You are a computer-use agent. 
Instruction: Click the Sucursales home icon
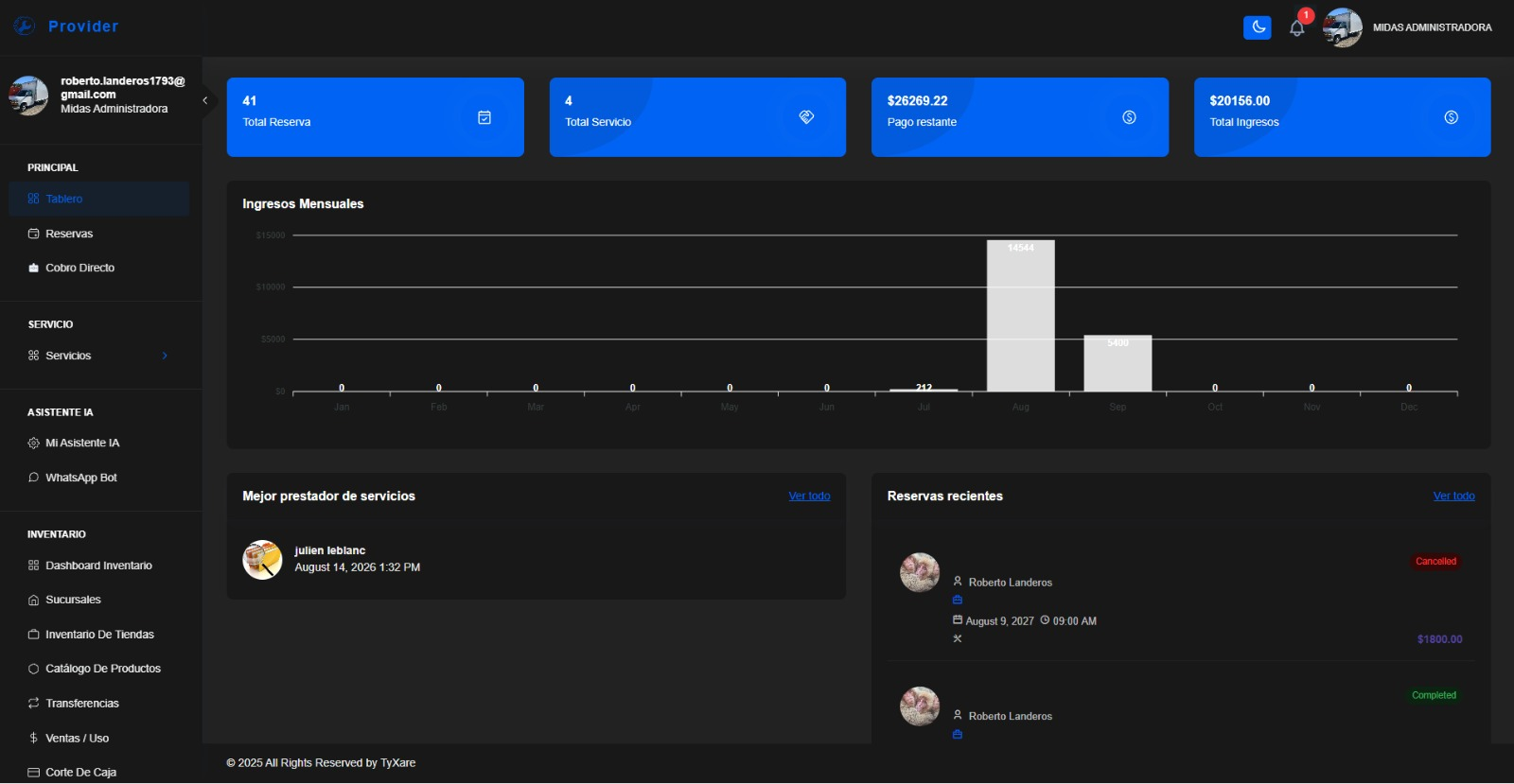point(33,600)
